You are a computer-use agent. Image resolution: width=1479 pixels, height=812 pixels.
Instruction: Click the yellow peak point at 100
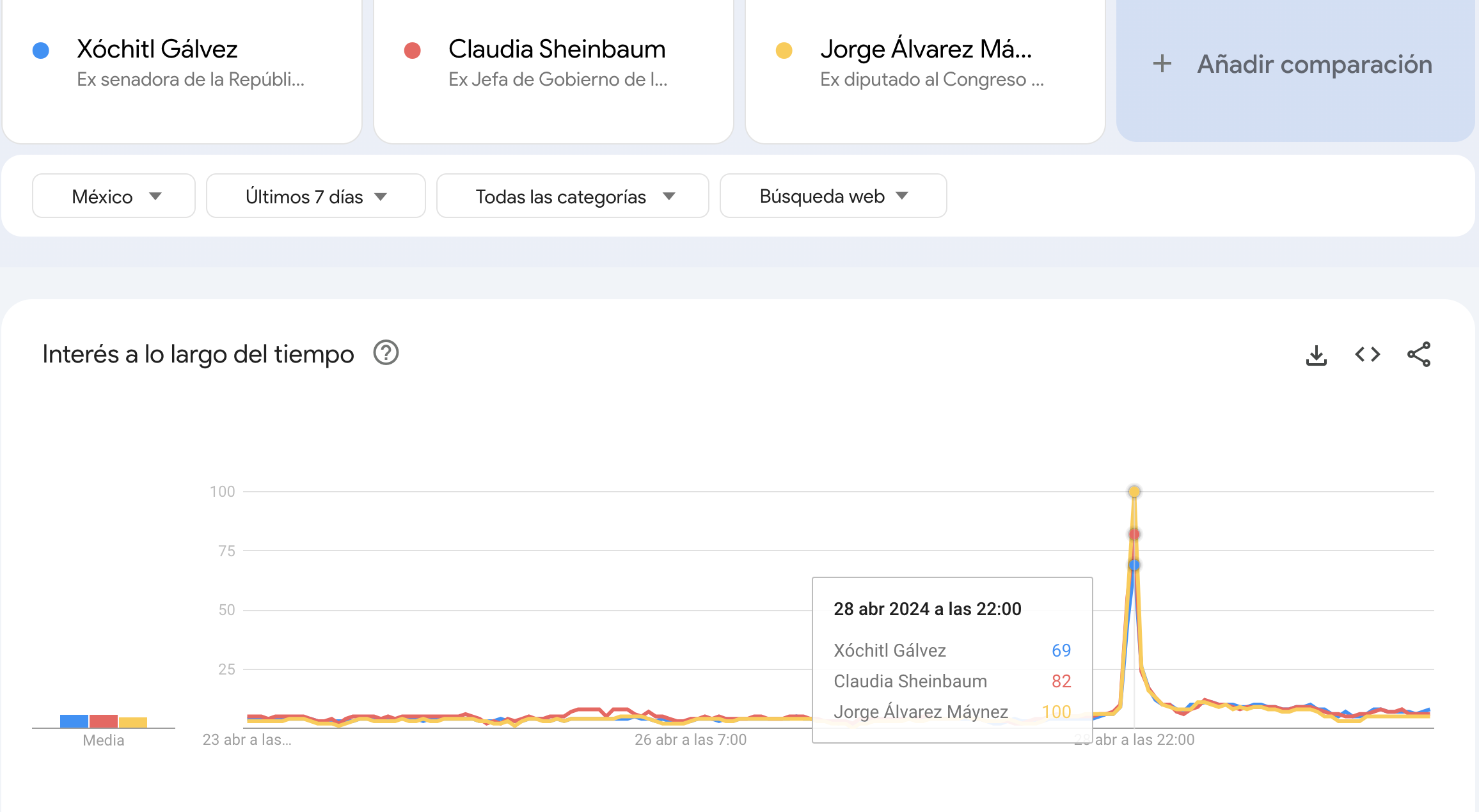point(1134,492)
